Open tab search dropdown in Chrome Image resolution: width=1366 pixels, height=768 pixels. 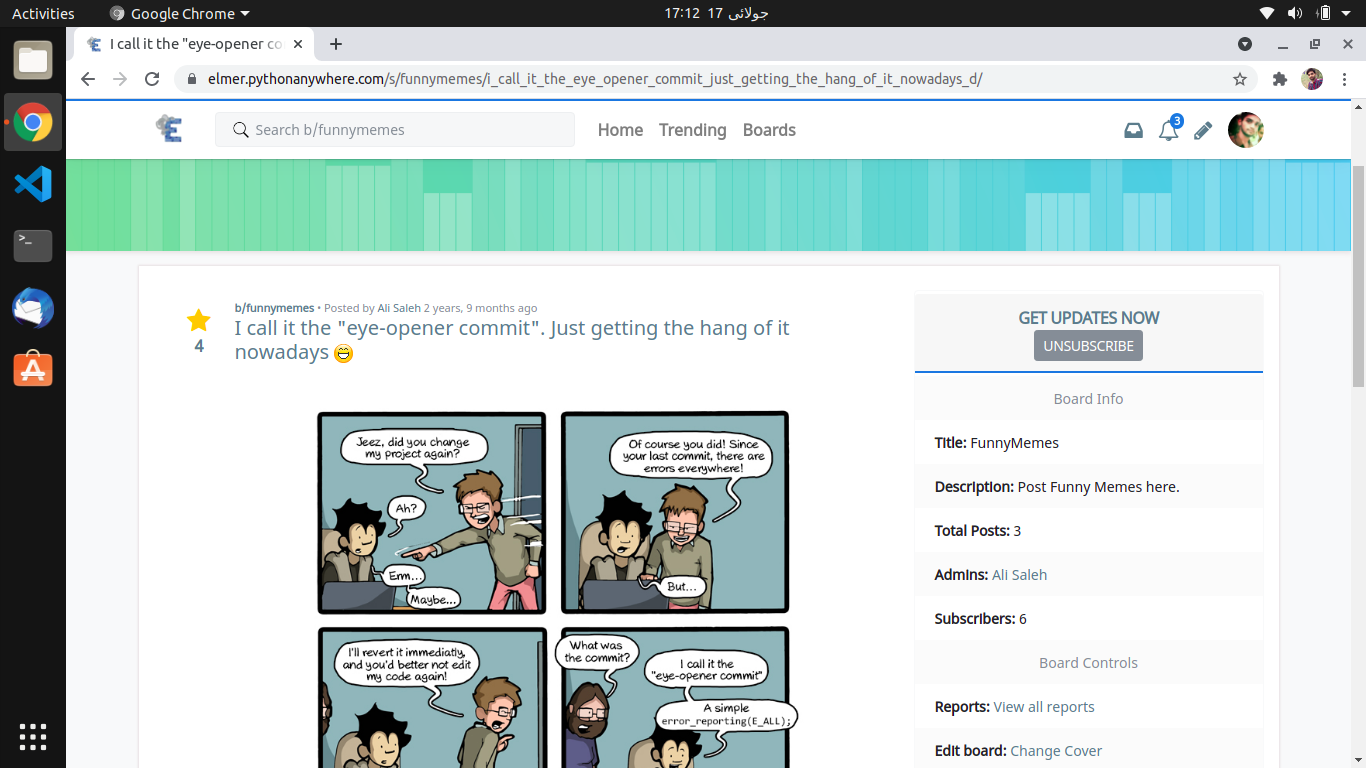tap(1245, 44)
